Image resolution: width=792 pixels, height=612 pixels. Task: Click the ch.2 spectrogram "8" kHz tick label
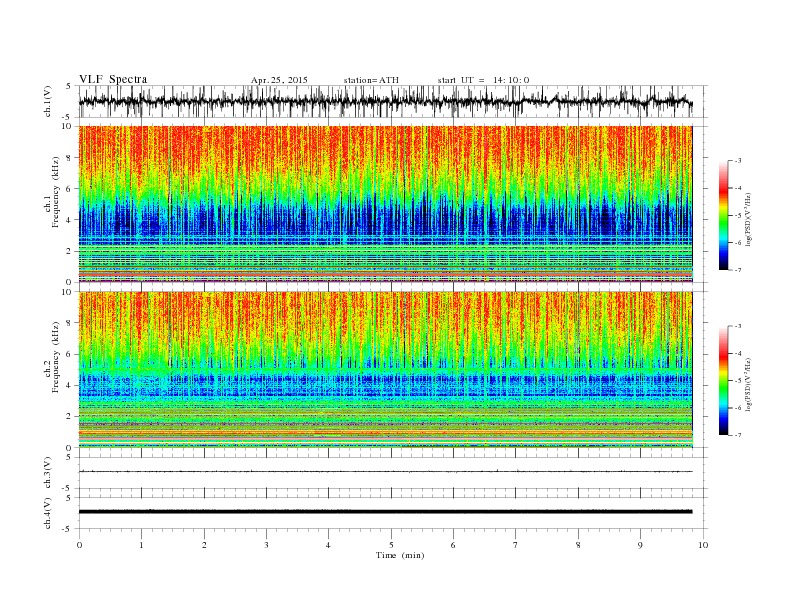point(69,323)
